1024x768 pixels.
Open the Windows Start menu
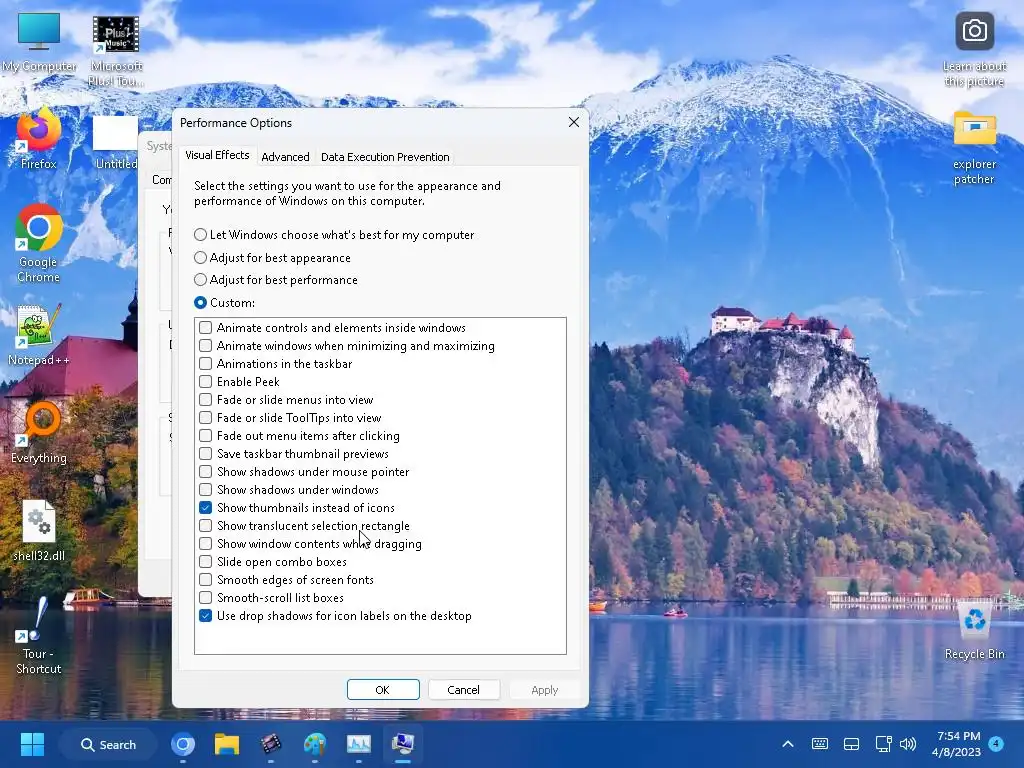[x=32, y=744]
